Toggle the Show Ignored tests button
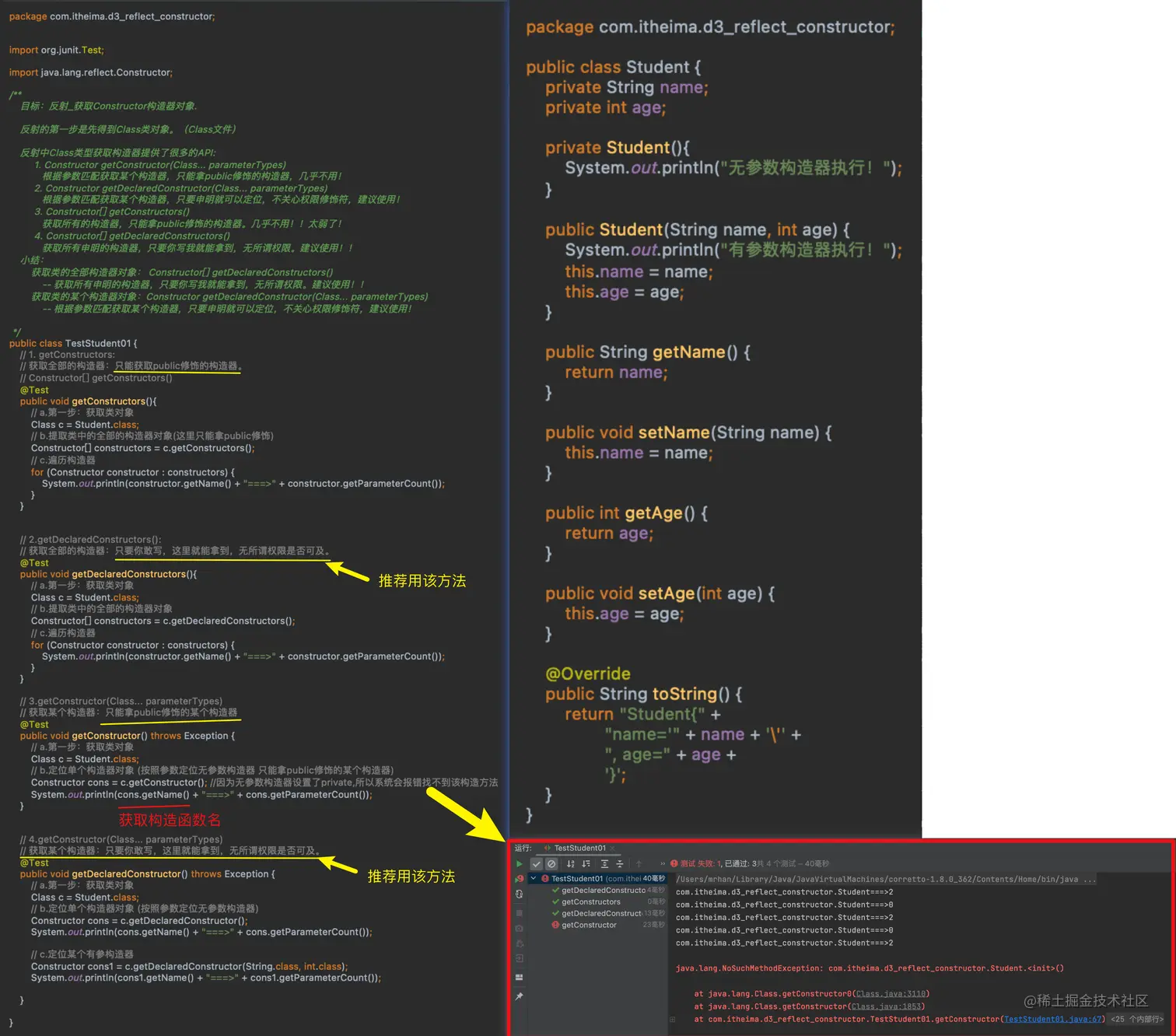Screen dimensions: 1176x1036 coord(551,863)
